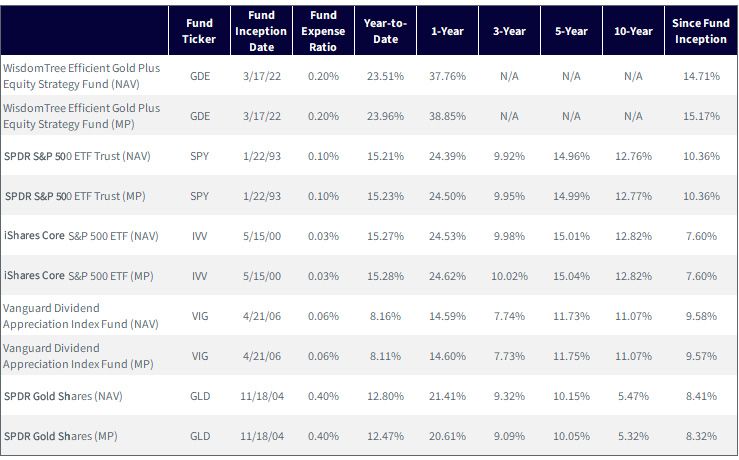Screen dimensions: 739x460
Task: Select the 3-Year column header
Action: coord(509,31)
